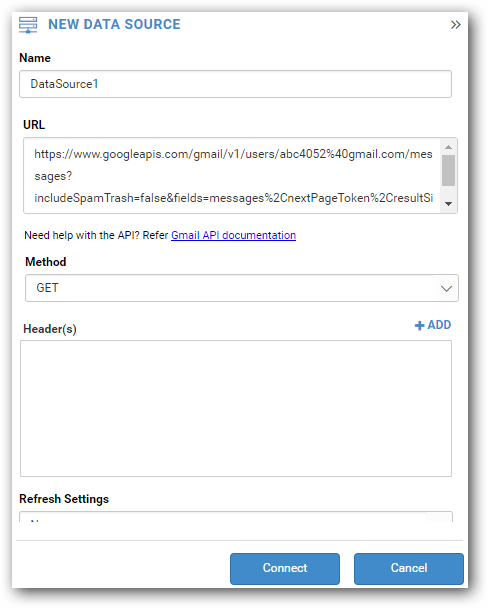Click the Cancel button
This screenshot has height=608, width=488.
(x=409, y=568)
